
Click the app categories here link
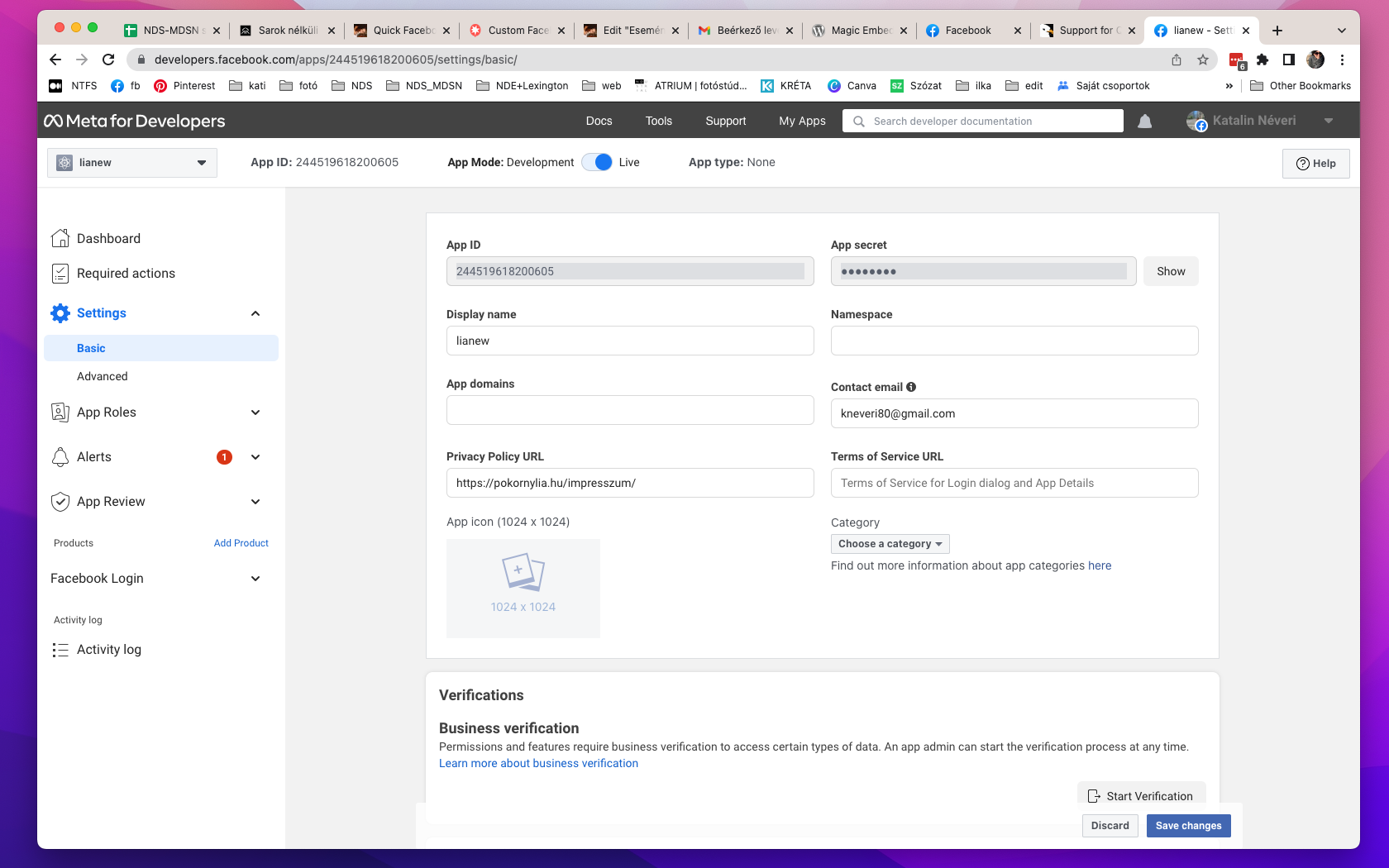(1100, 565)
